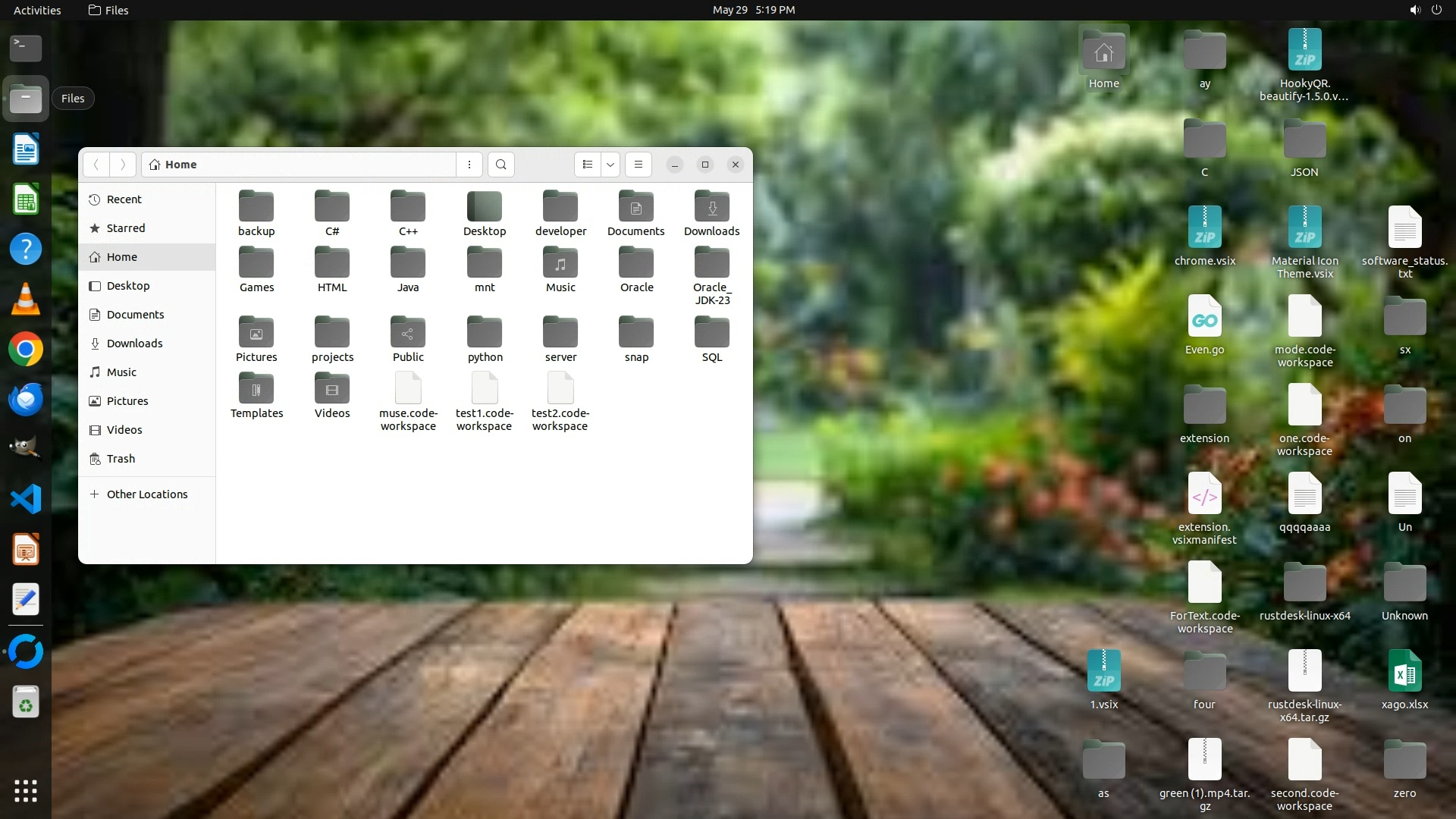The width and height of the screenshot is (1456, 819).
Task: Open the Downloads folder icon
Action: (x=711, y=207)
